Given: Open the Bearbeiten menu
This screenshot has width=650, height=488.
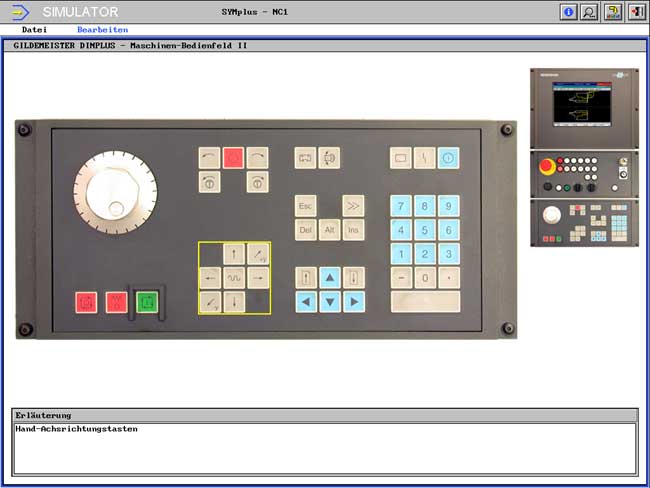Looking at the screenshot, I should (102, 30).
